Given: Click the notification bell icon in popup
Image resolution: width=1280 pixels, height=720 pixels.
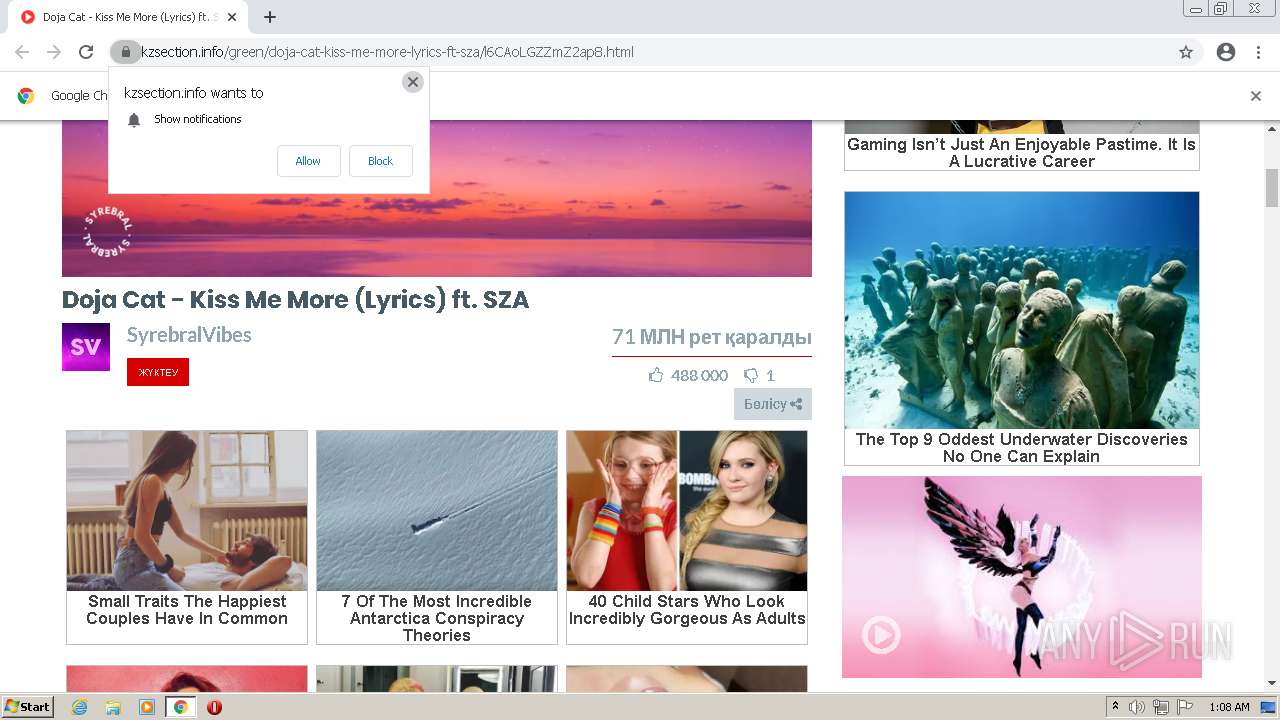Looking at the screenshot, I should [x=134, y=120].
